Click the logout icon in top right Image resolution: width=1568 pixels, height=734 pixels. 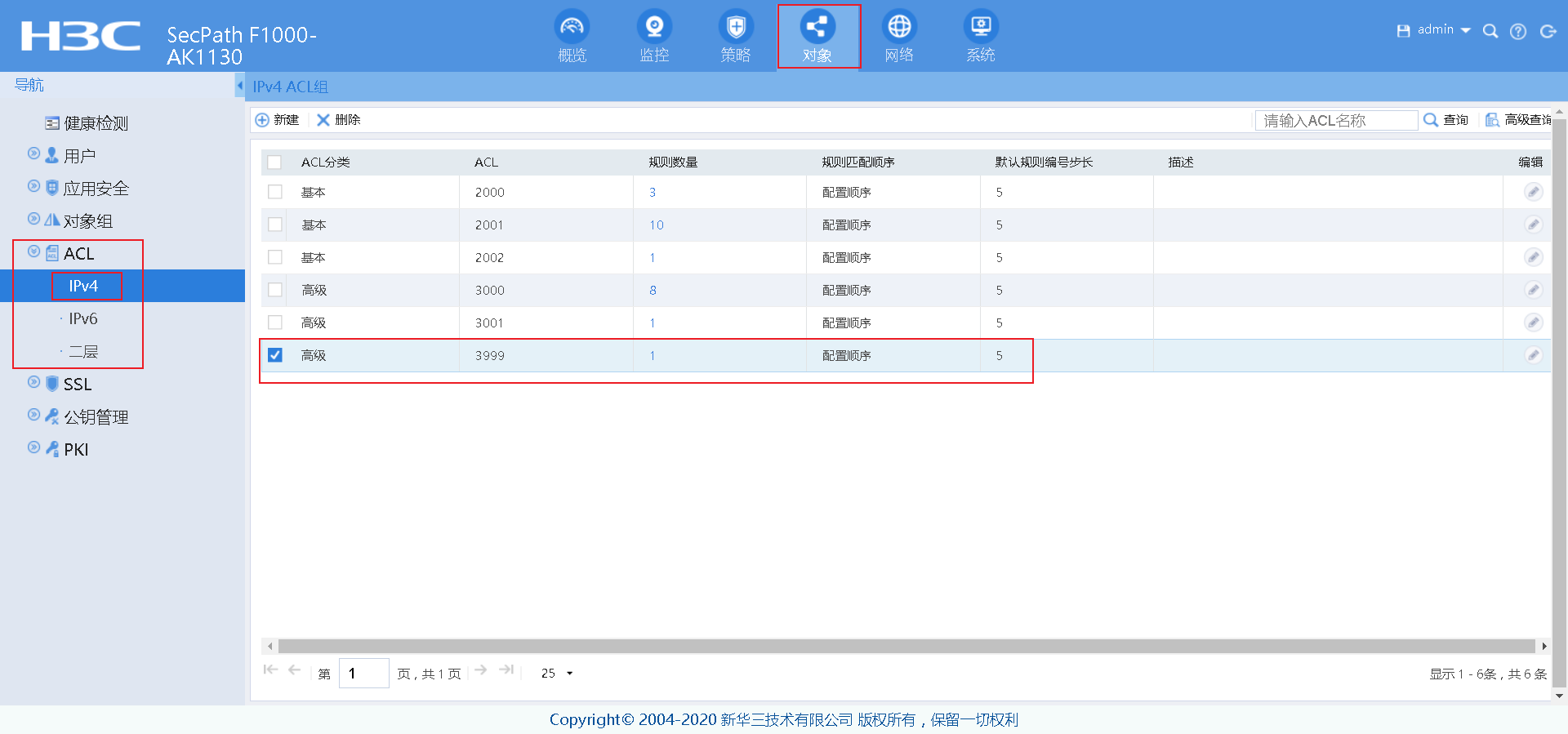coord(1548,31)
